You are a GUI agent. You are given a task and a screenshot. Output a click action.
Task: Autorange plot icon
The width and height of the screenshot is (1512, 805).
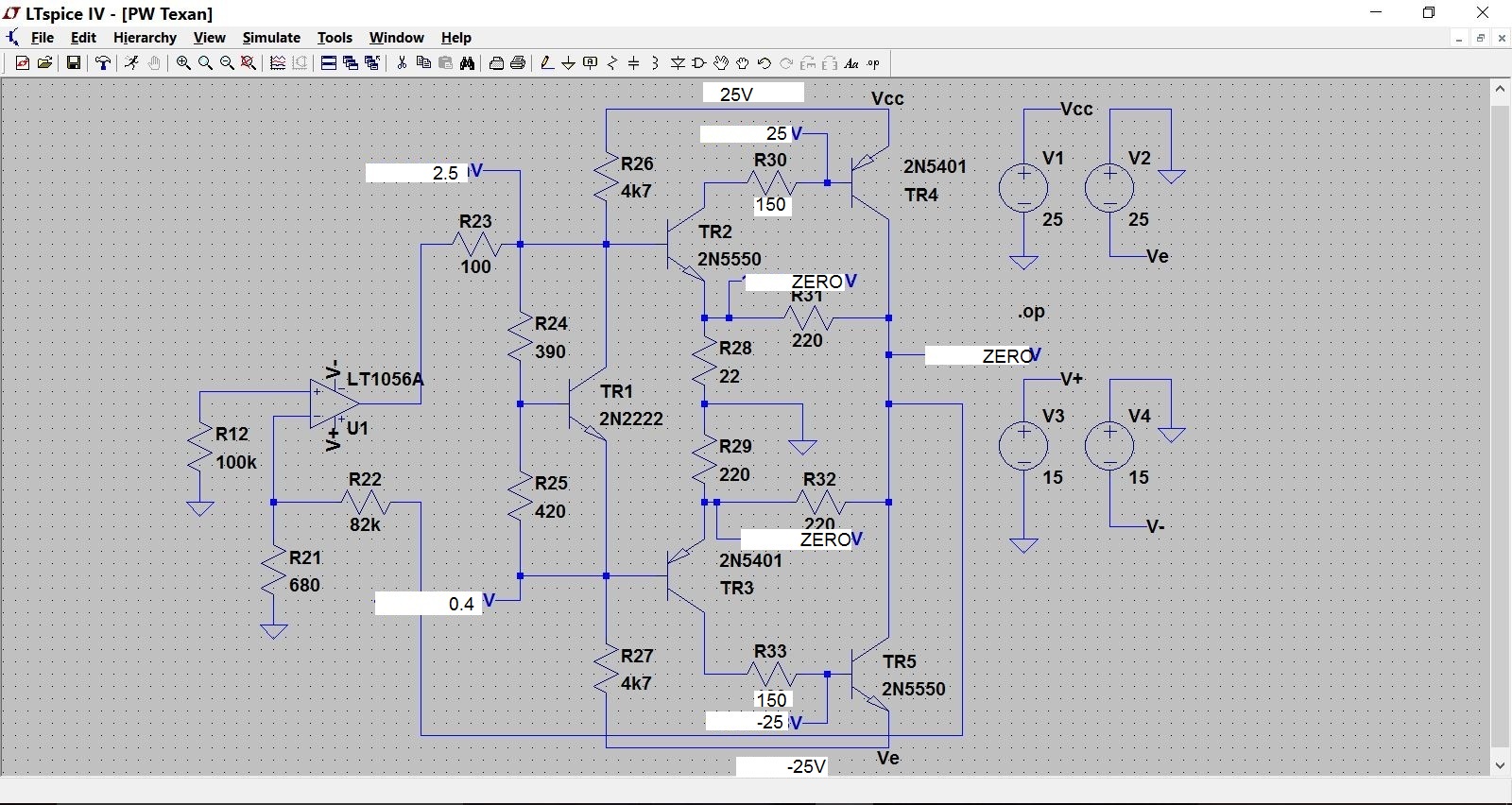(278, 63)
